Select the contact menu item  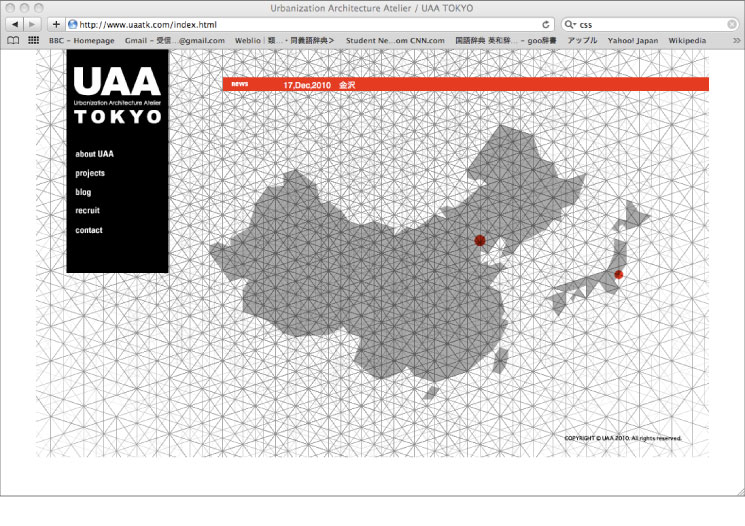(x=89, y=231)
